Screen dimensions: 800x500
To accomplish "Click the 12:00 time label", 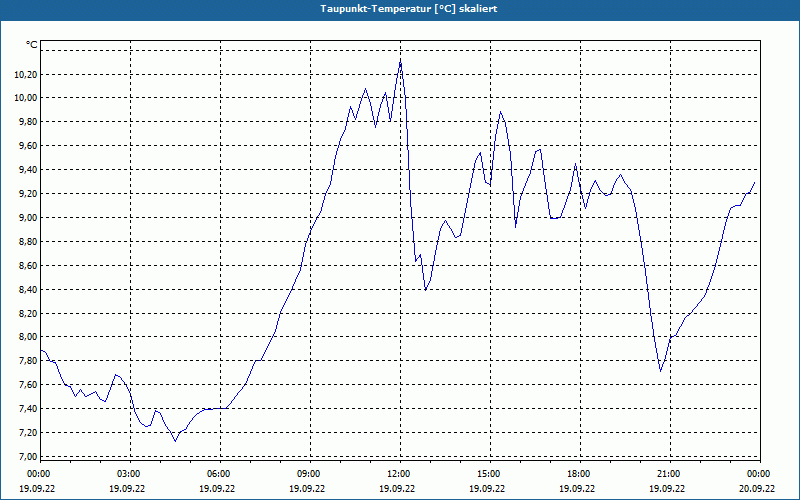I will point(400,474).
